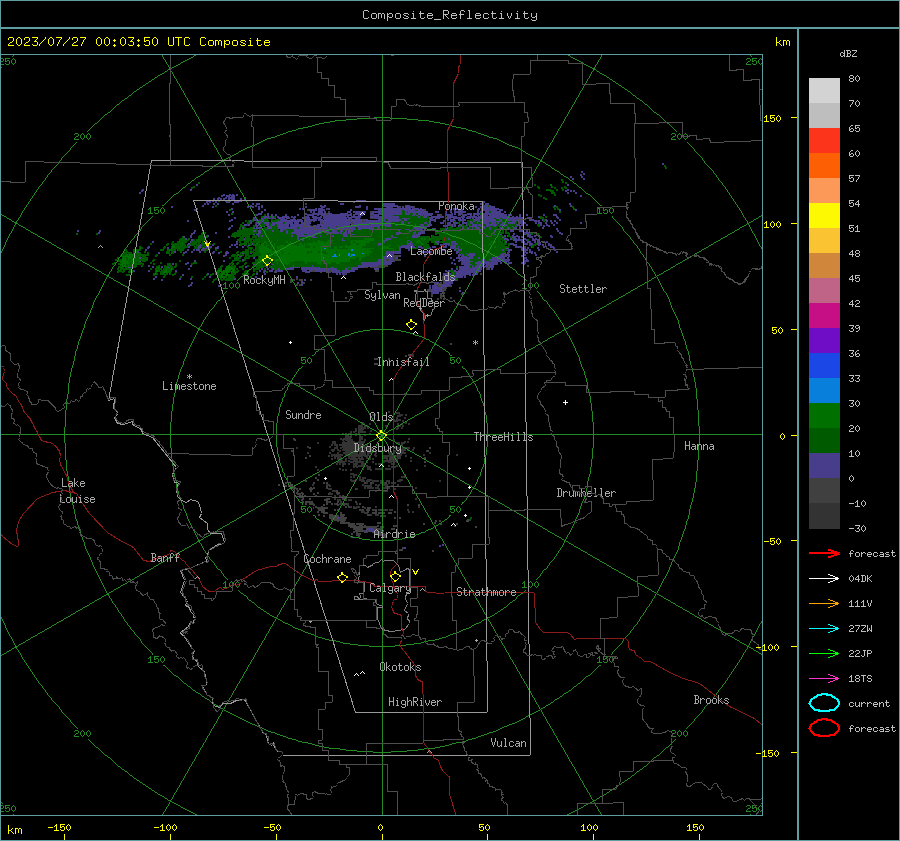Click the Vulcan label
This screenshot has width=900, height=841.
(508, 743)
